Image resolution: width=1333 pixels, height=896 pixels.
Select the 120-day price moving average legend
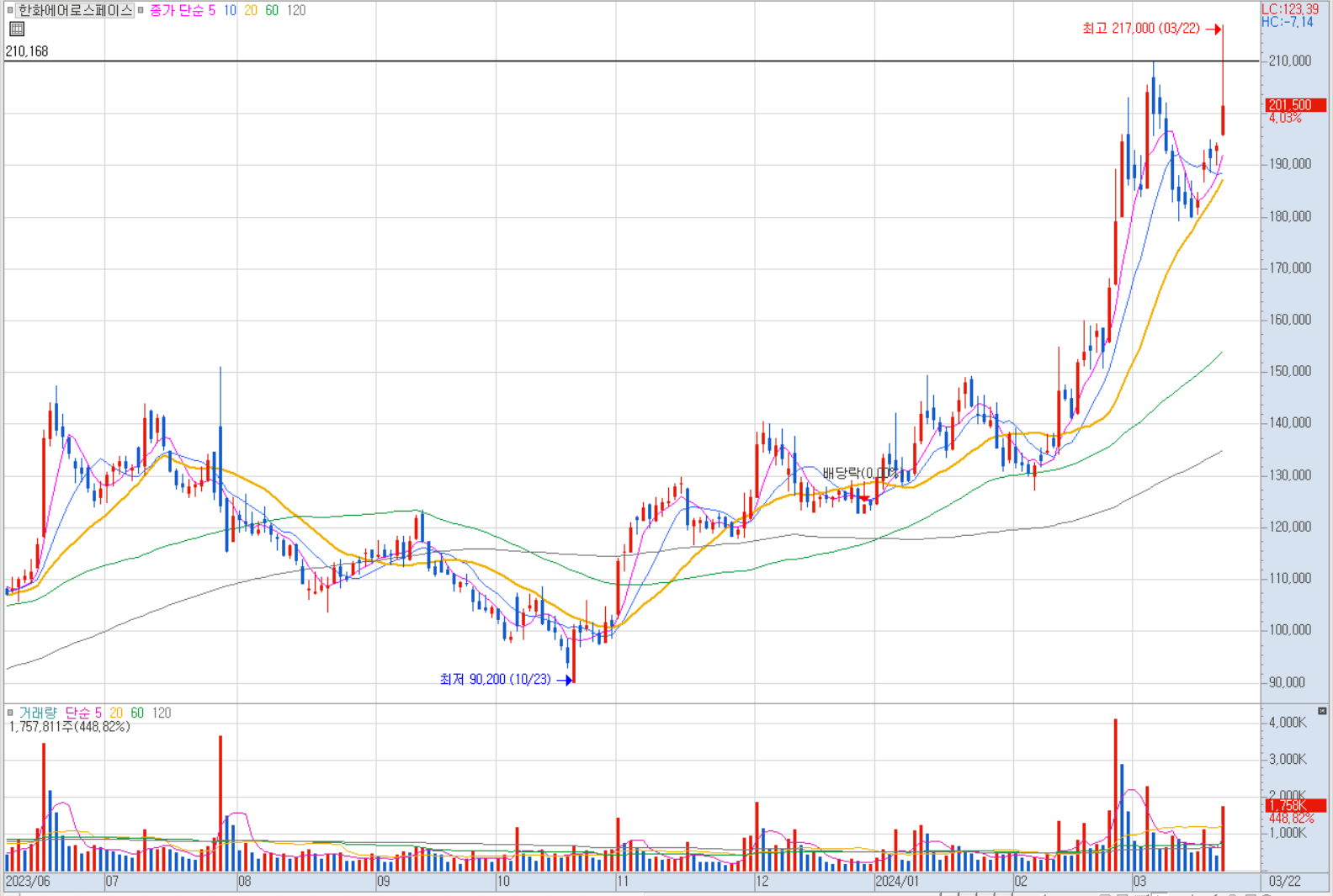coord(296,11)
